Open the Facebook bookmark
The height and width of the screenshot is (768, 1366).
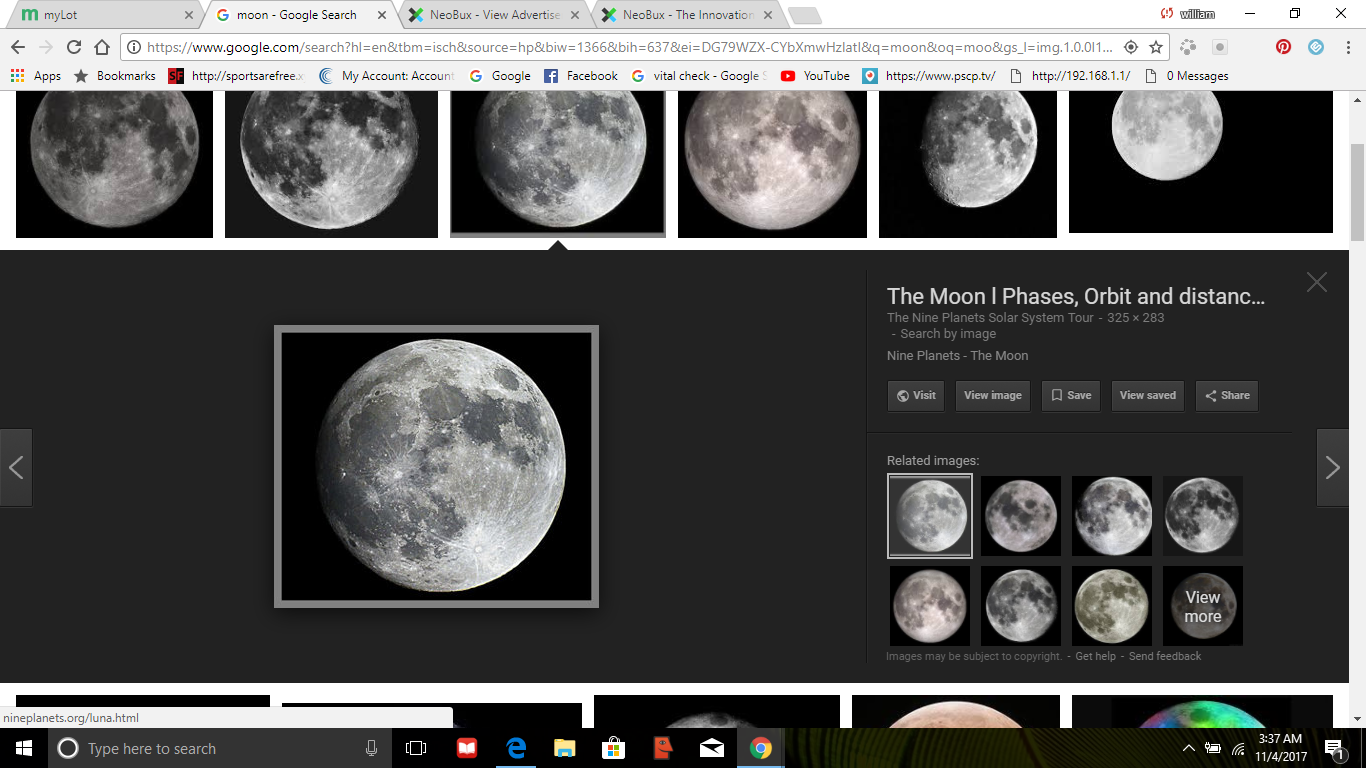point(581,76)
